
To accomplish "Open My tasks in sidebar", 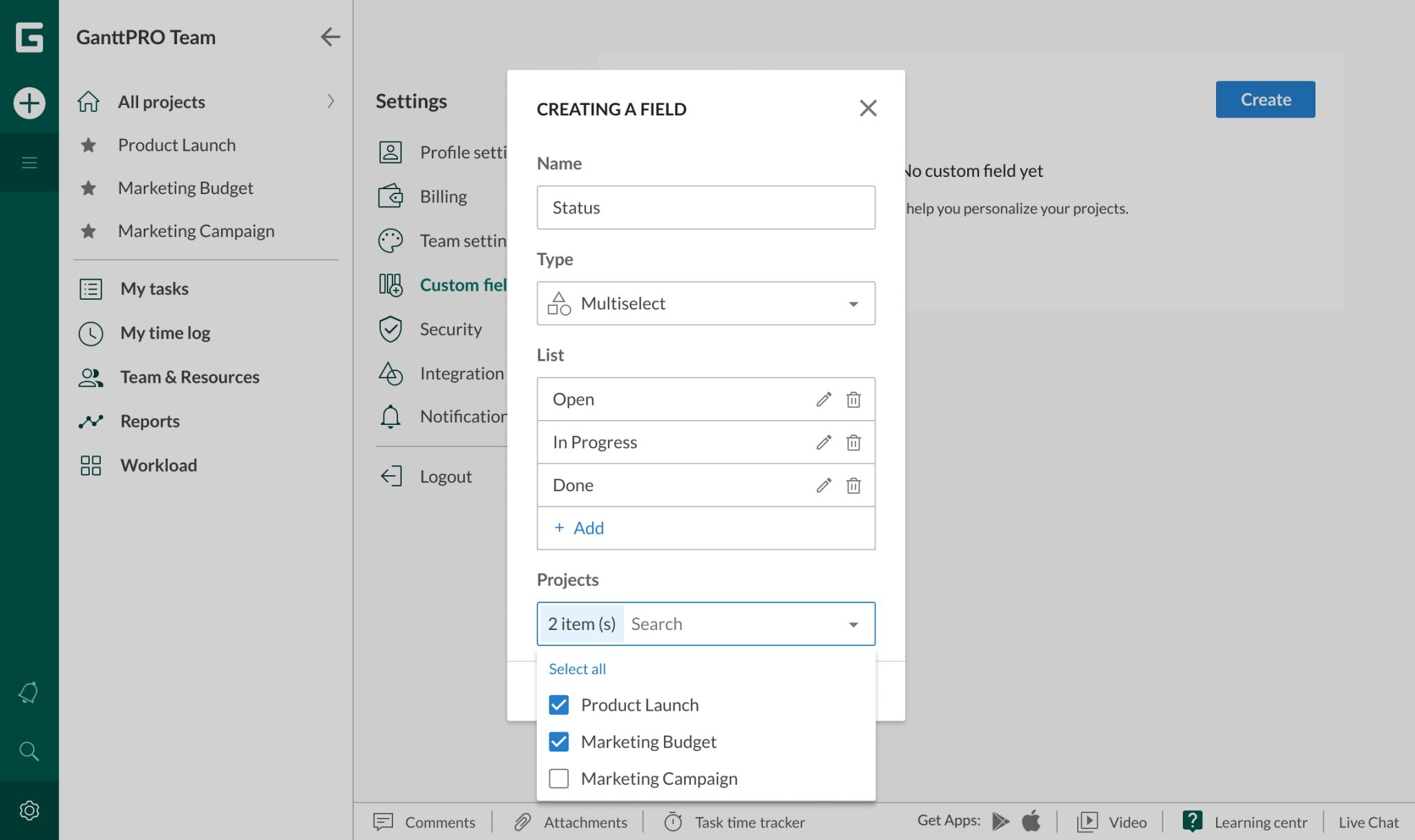I will [154, 289].
